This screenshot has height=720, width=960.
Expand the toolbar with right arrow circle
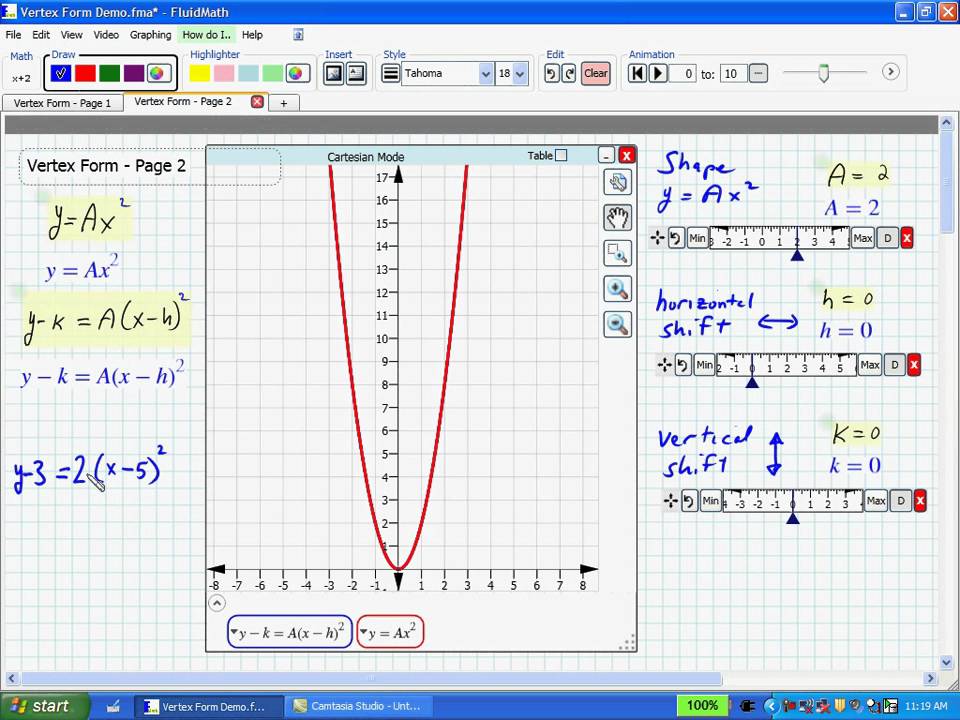[890, 72]
